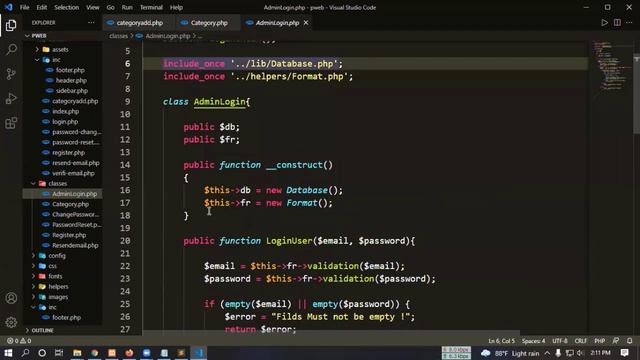
Task: Click the feedback icon in status bar
Action: click(616, 340)
